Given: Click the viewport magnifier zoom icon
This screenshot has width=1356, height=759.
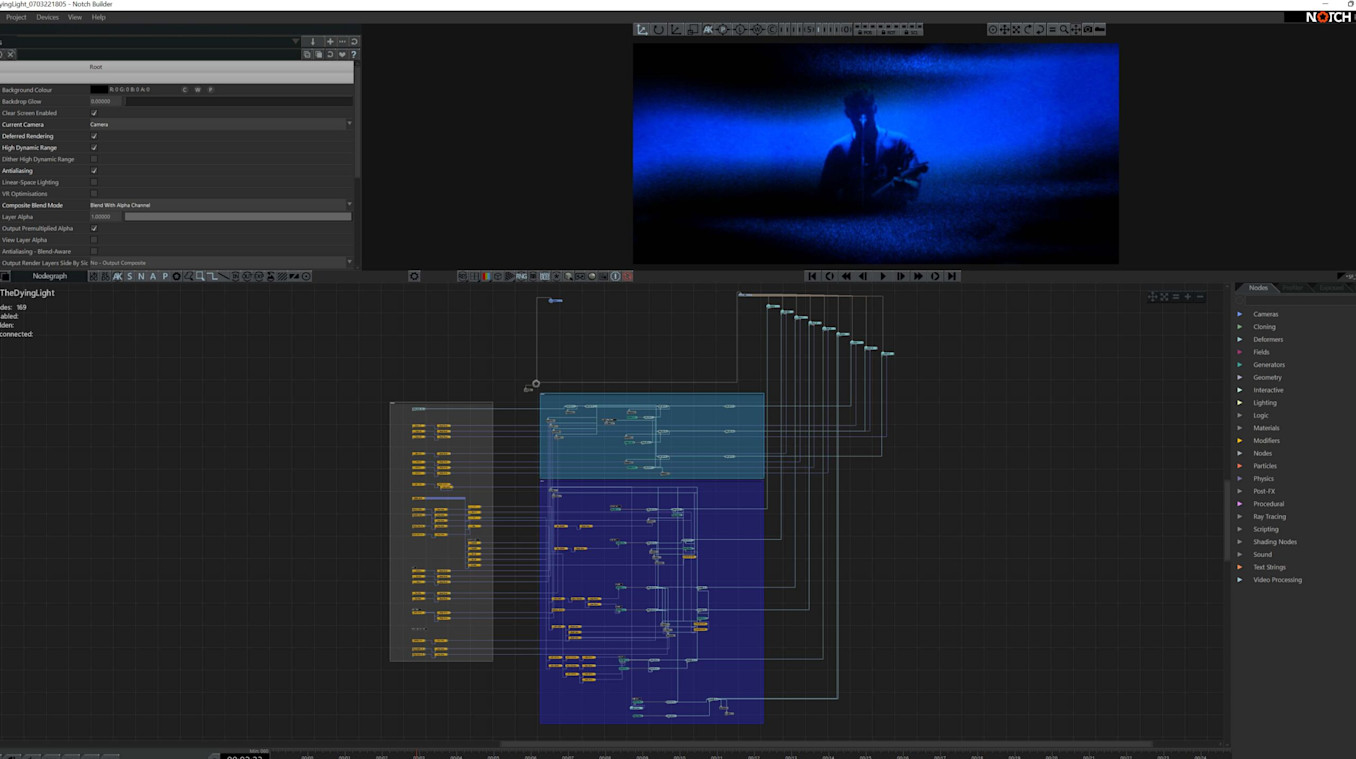Looking at the screenshot, I should (1064, 30).
